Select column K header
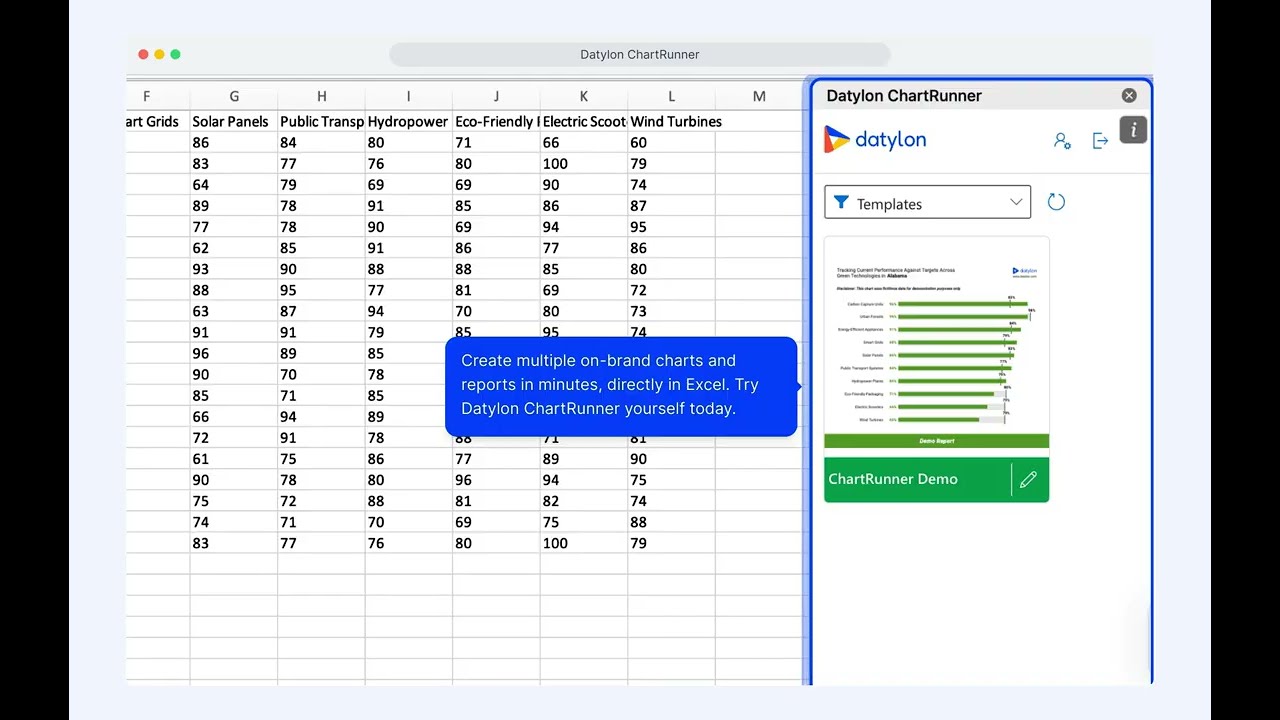This screenshot has height=720, width=1280. [584, 96]
